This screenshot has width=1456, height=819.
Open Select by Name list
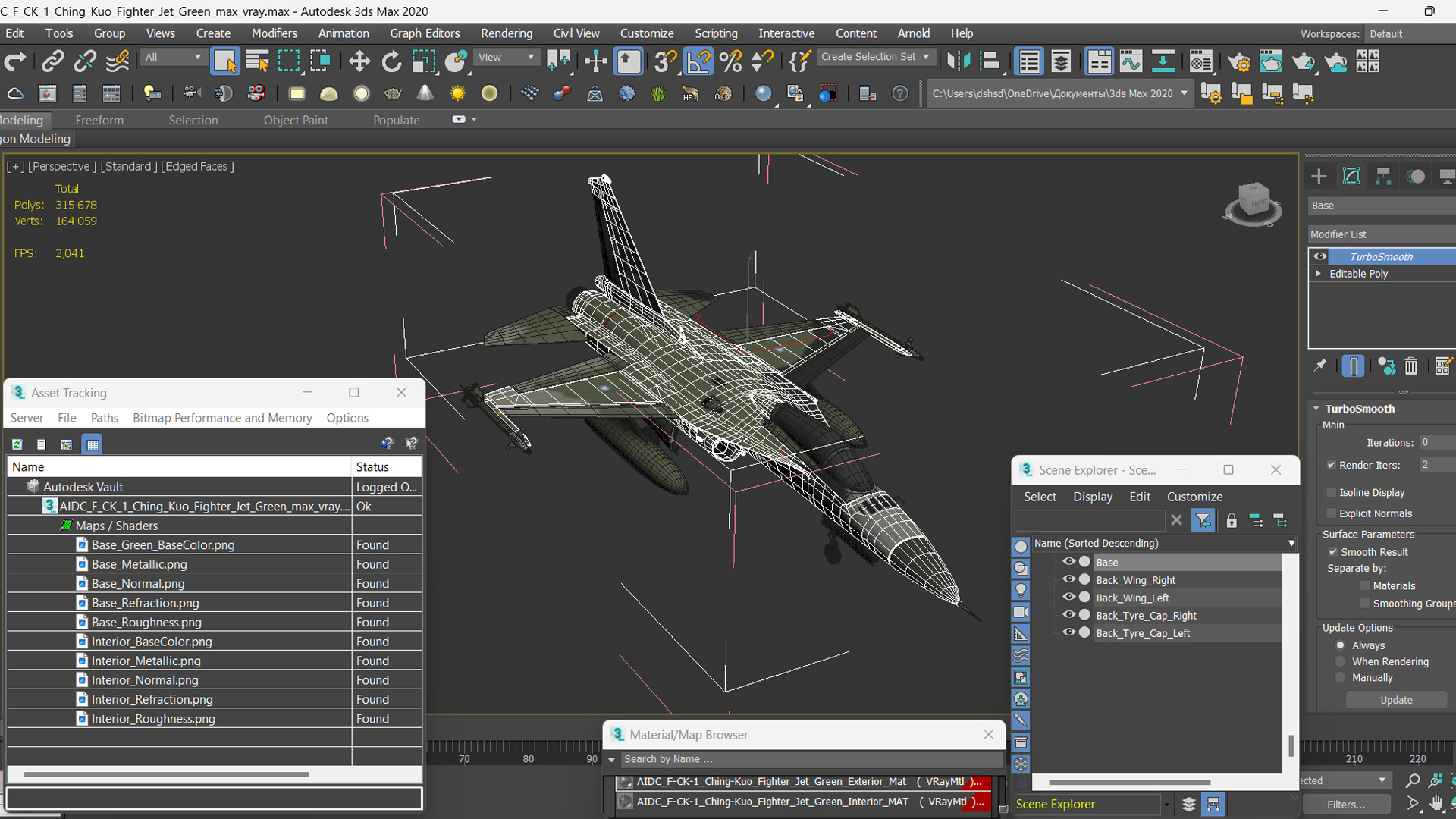258,61
